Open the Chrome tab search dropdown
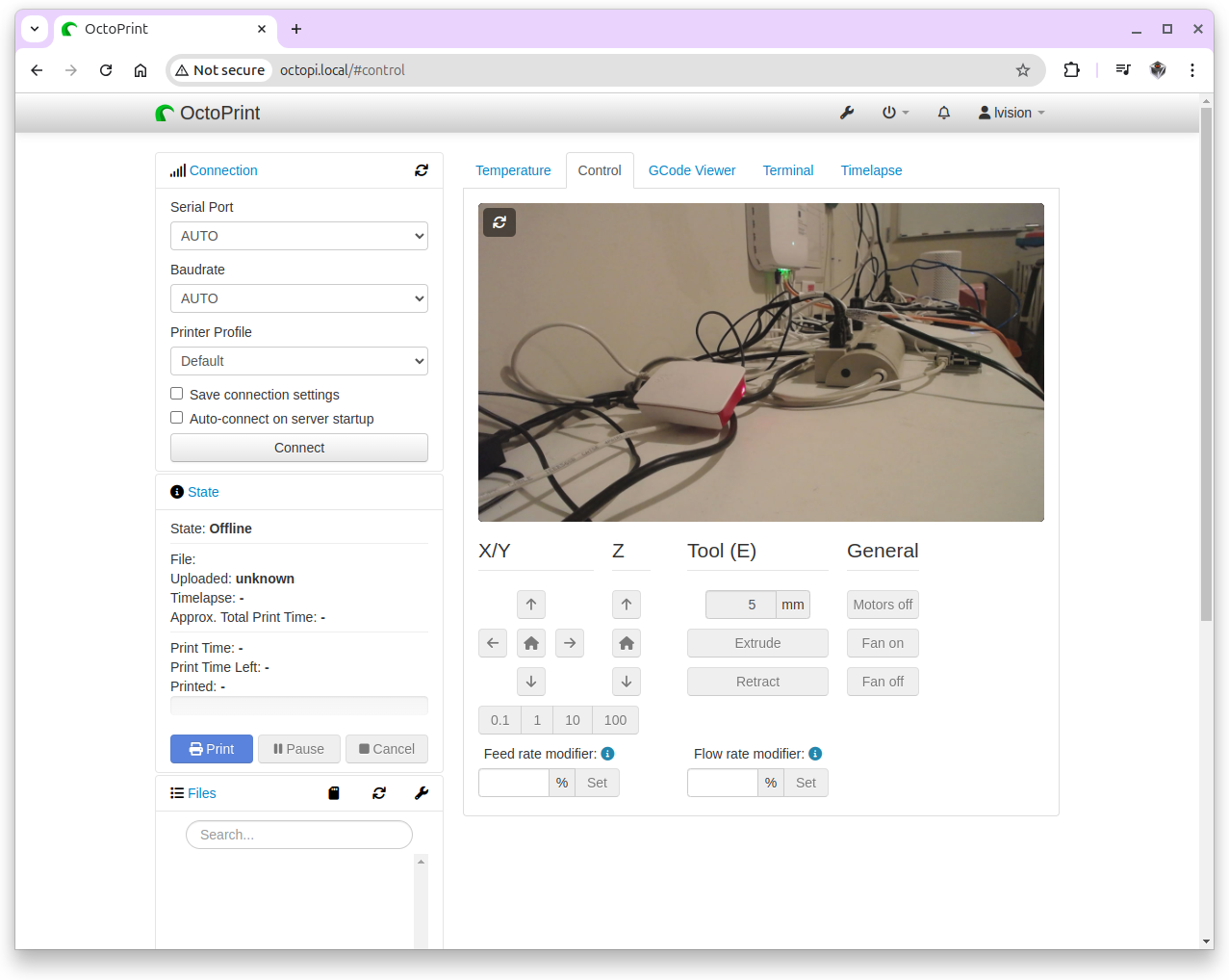The image size is (1229, 980). tap(35, 29)
